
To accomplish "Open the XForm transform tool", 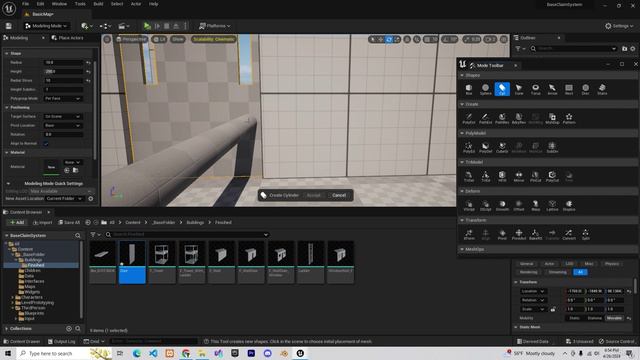I will [469, 234].
